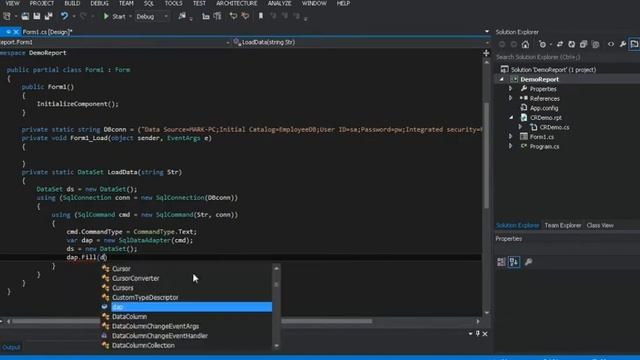640x360 pixels.
Task: Expand the Properties folder node
Action: (x=510, y=89)
